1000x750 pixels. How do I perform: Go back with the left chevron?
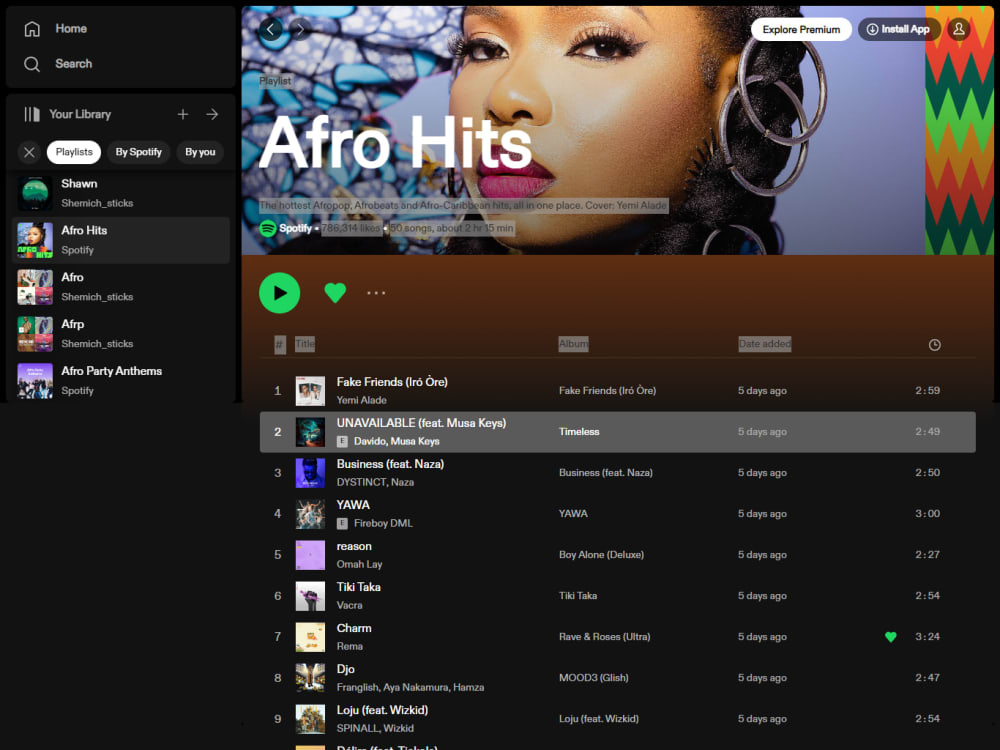pyautogui.click(x=270, y=29)
